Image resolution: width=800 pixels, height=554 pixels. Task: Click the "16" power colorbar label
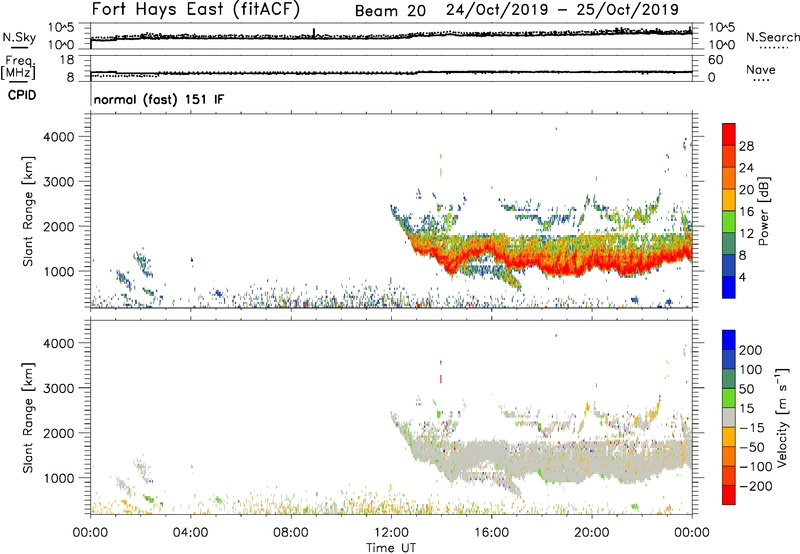click(x=746, y=212)
